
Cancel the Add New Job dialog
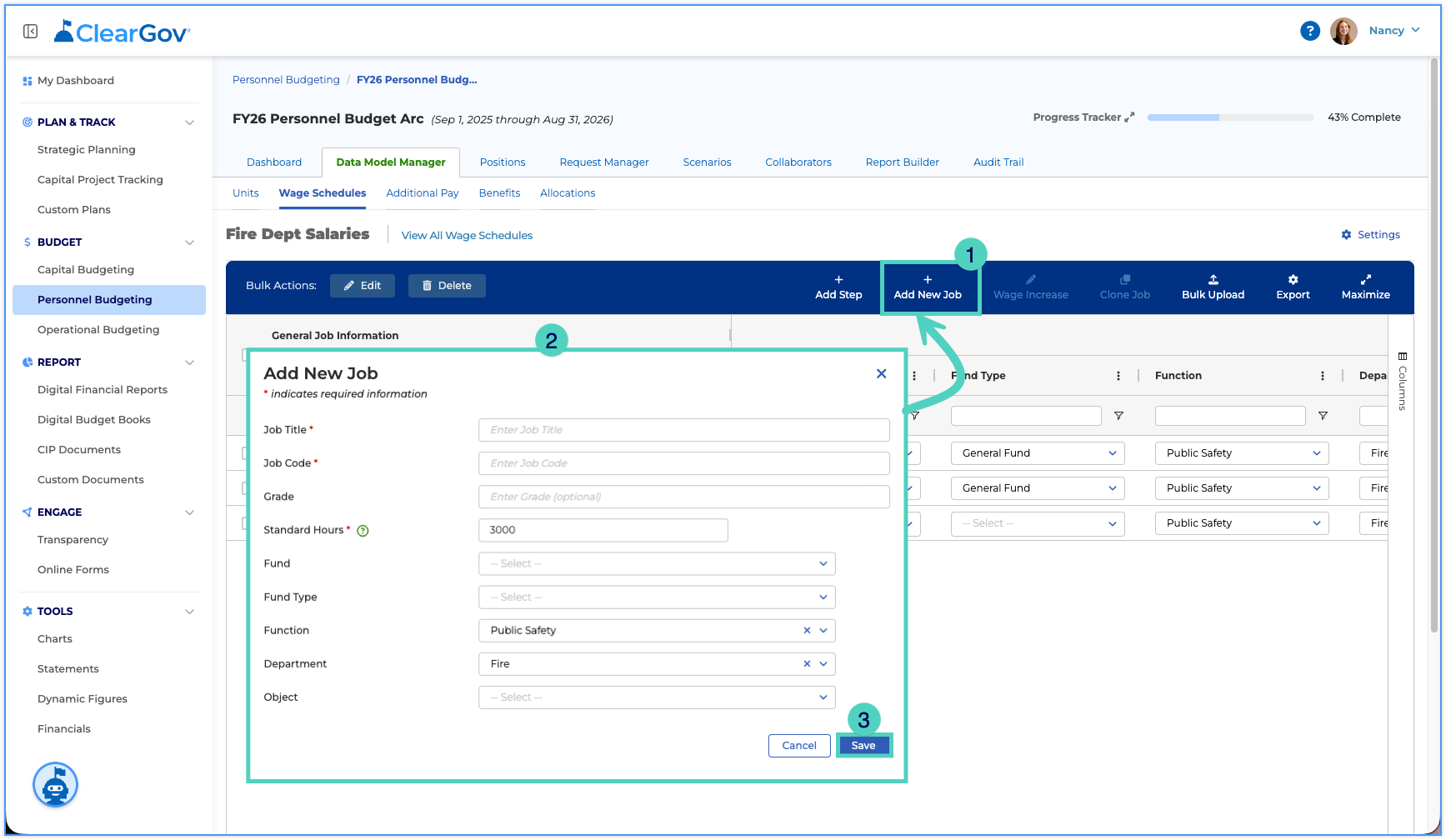coord(799,746)
